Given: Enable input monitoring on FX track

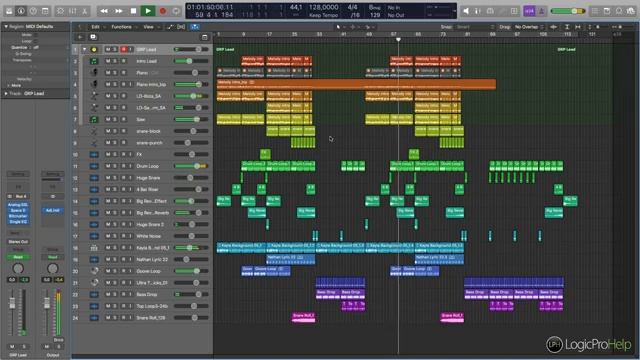Looking at the screenshot, I should tap(131, 155).
